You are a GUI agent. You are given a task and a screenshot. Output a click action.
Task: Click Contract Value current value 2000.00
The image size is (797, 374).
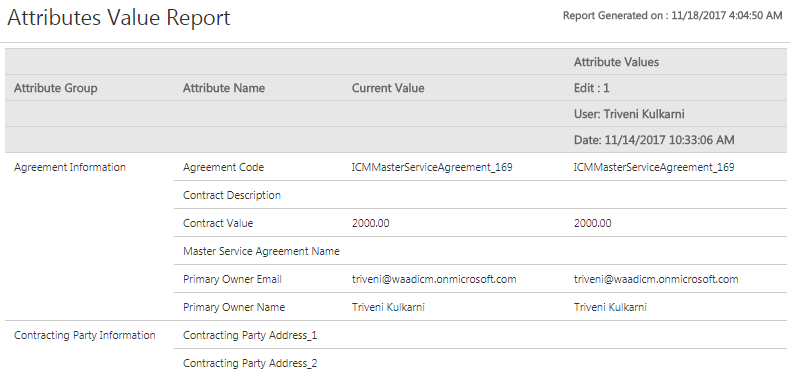371,223
